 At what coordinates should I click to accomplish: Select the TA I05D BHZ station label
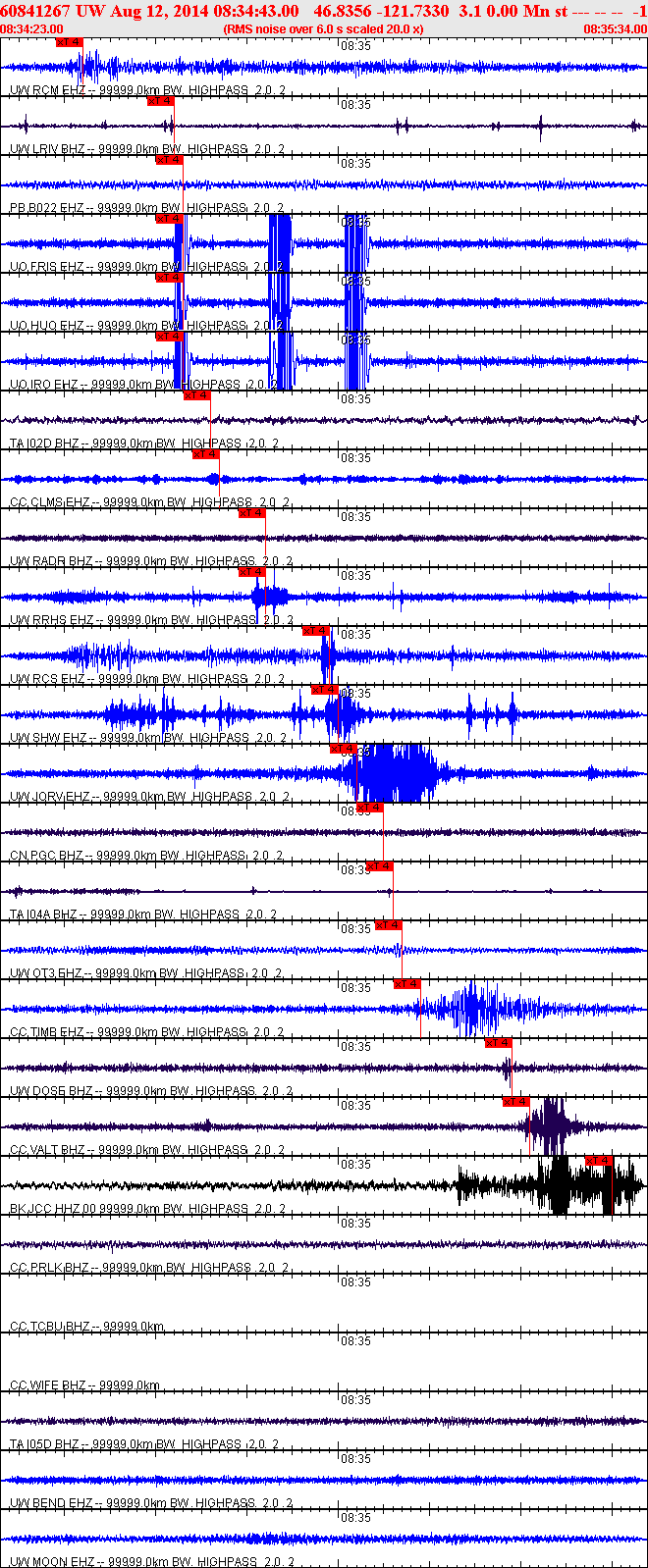144,1444
